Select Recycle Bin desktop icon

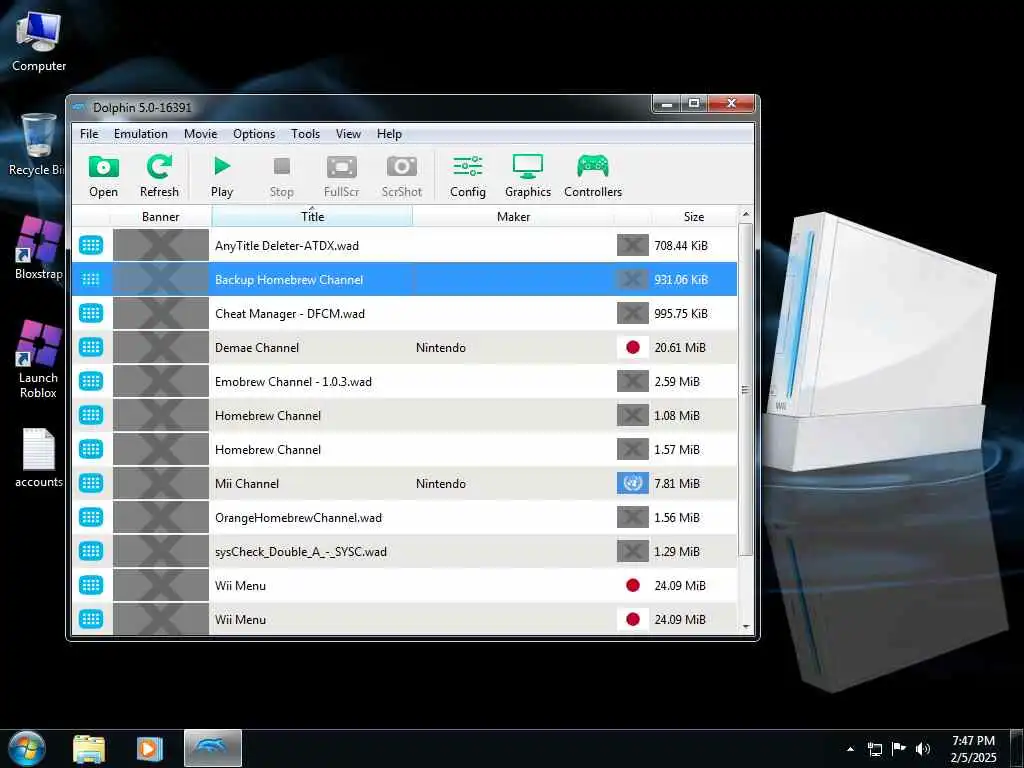click(x=37, y=145)
